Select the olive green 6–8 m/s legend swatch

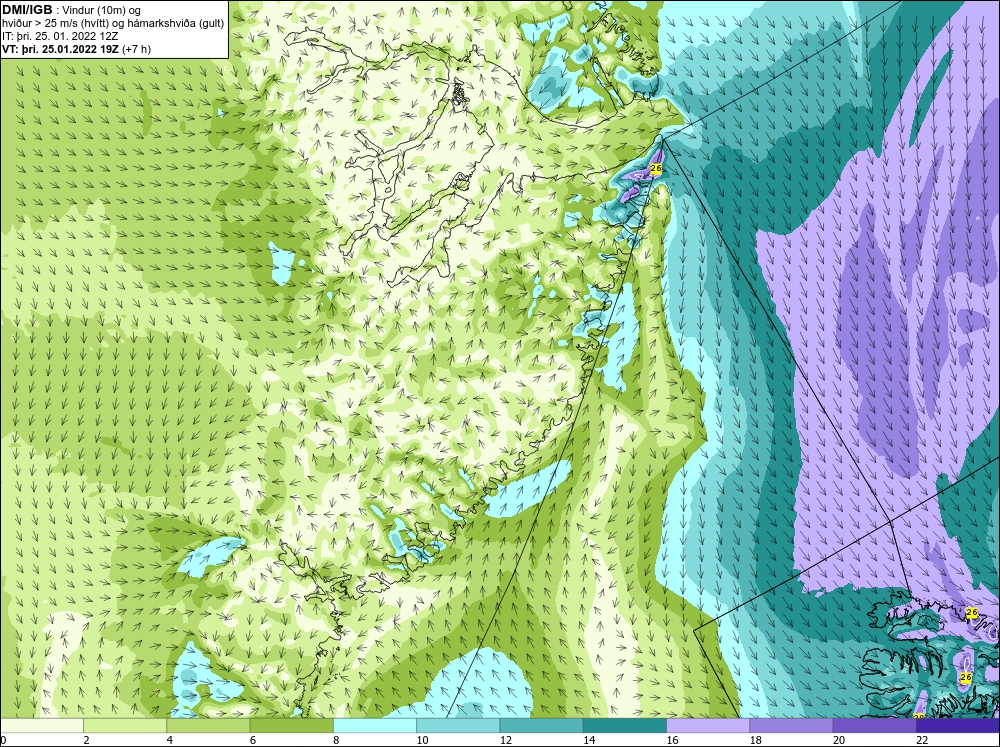(x=291, y=725)
